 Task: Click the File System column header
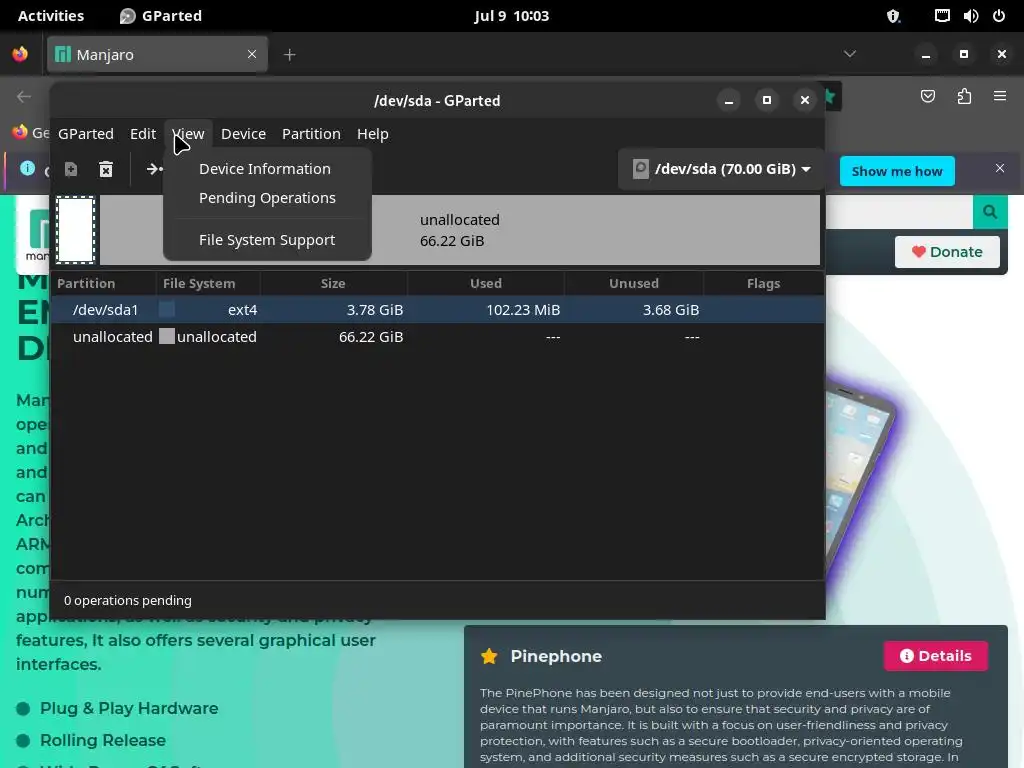pos(208,283)
